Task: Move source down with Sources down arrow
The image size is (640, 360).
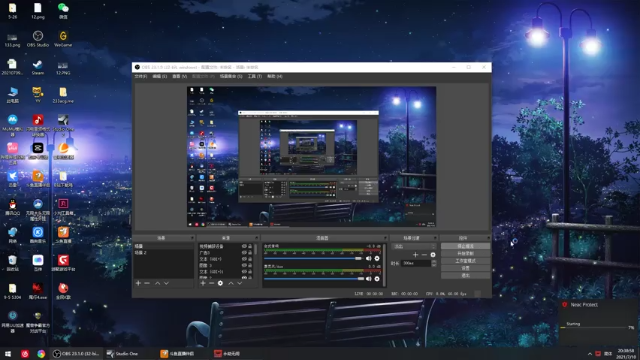Action: (x=240, y=283)
